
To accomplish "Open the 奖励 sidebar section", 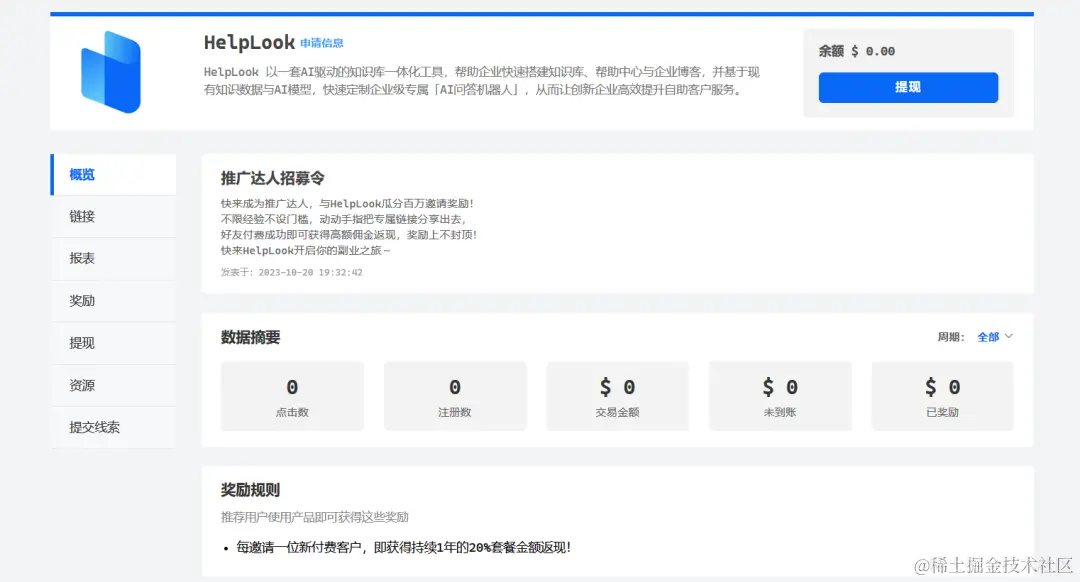I will click(81, 301).
